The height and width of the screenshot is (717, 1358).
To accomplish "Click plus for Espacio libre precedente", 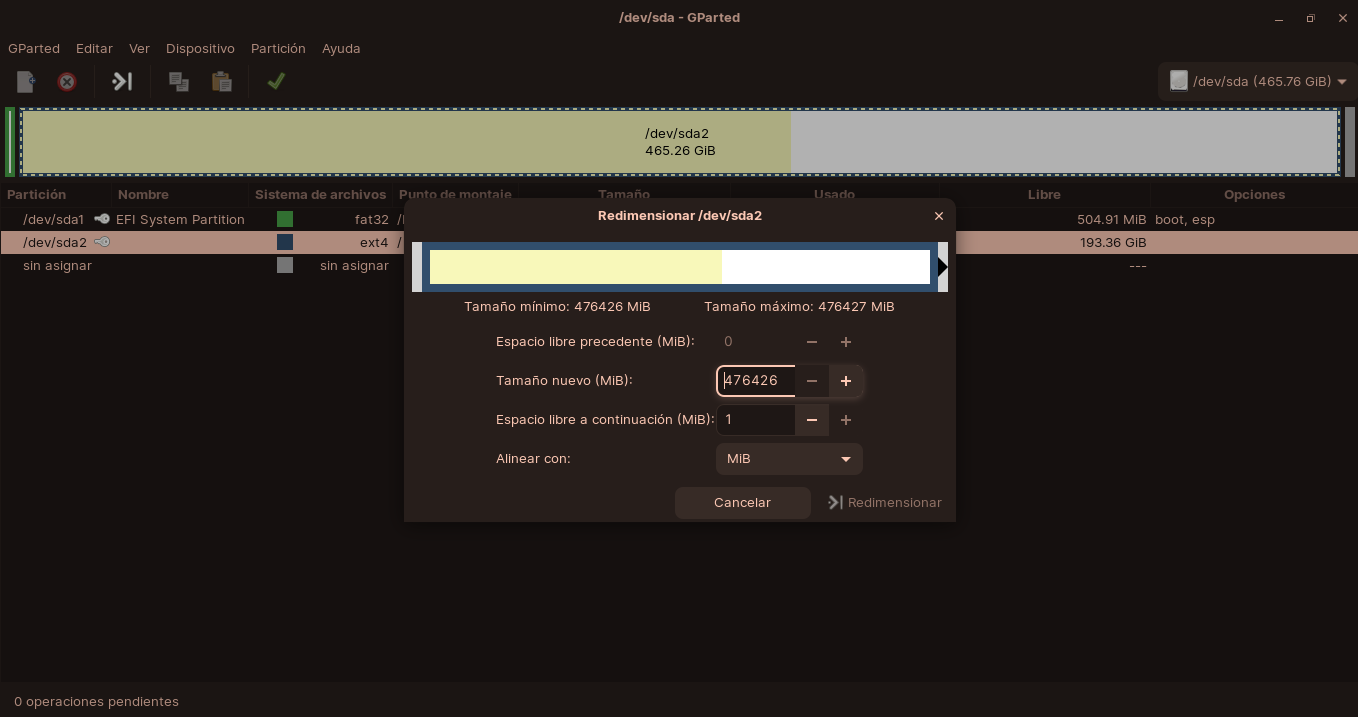I will click(846, 342).
